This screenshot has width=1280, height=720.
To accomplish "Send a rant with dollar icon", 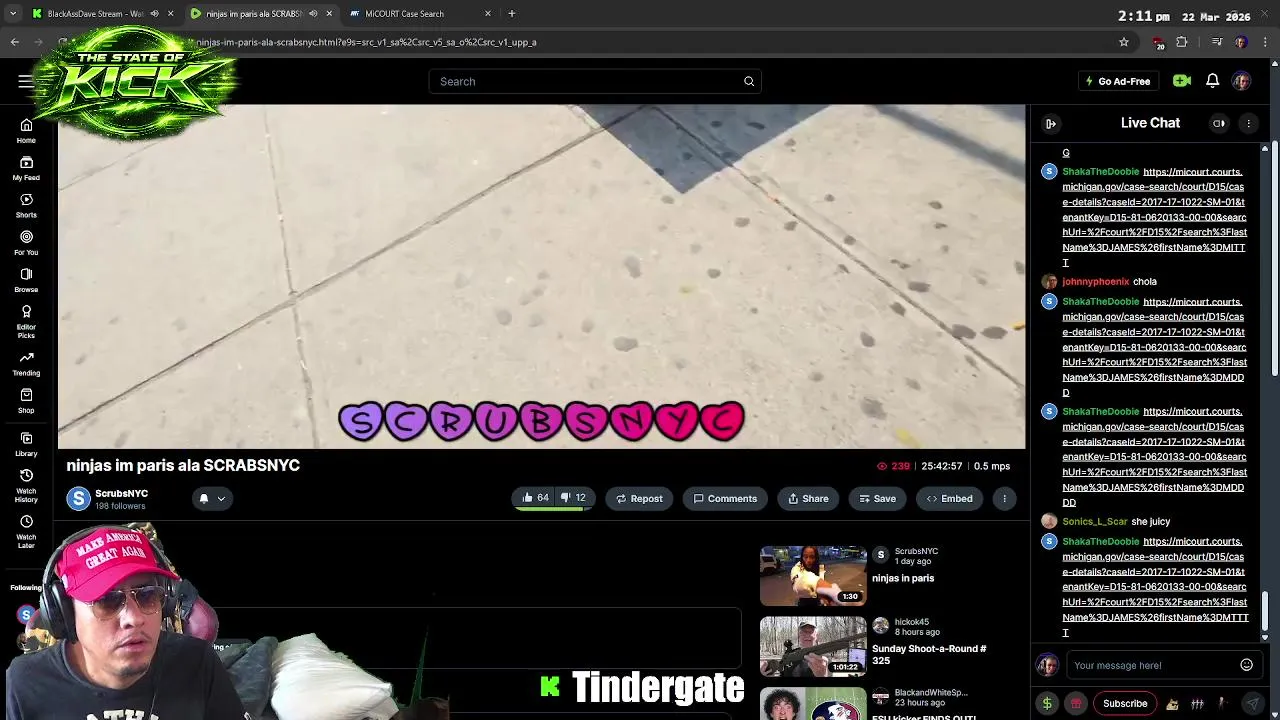I will 1047,703.
